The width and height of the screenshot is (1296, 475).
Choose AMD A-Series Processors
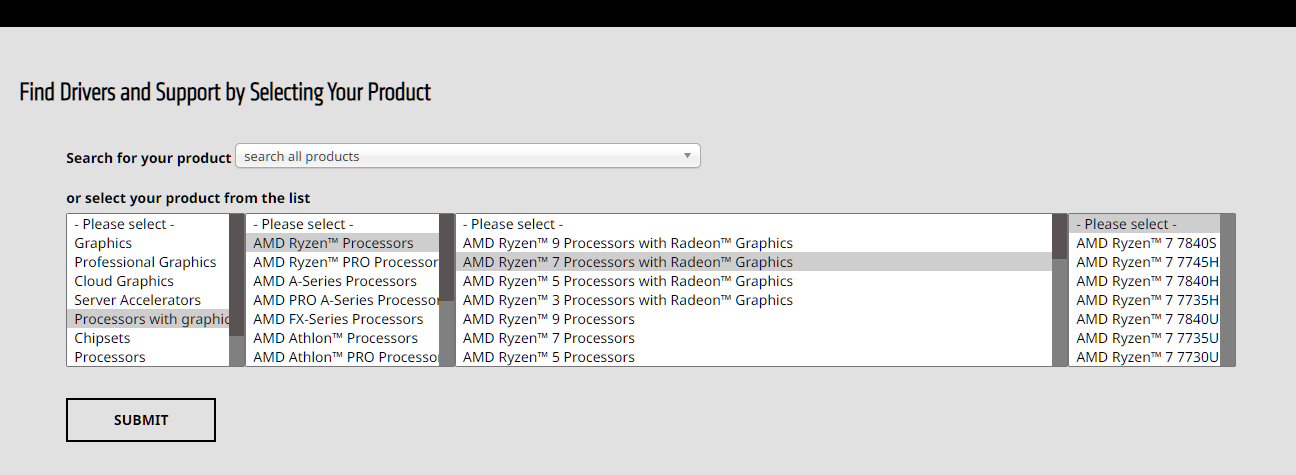(335, 281)
